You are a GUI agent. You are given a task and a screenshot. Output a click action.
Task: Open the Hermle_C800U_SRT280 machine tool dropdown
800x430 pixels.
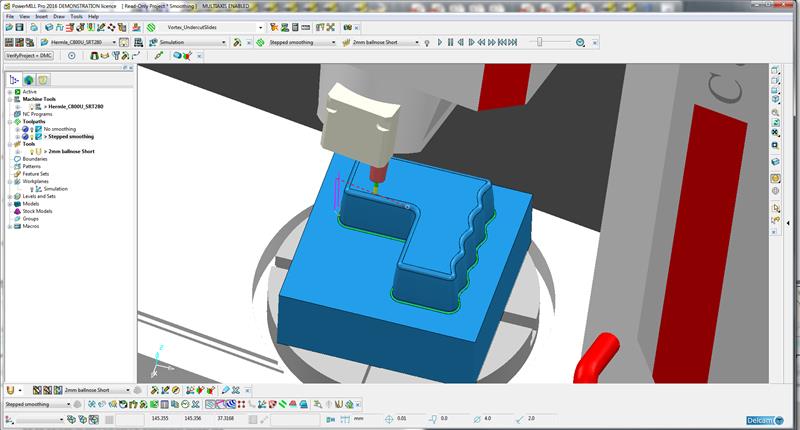(114, 42)
